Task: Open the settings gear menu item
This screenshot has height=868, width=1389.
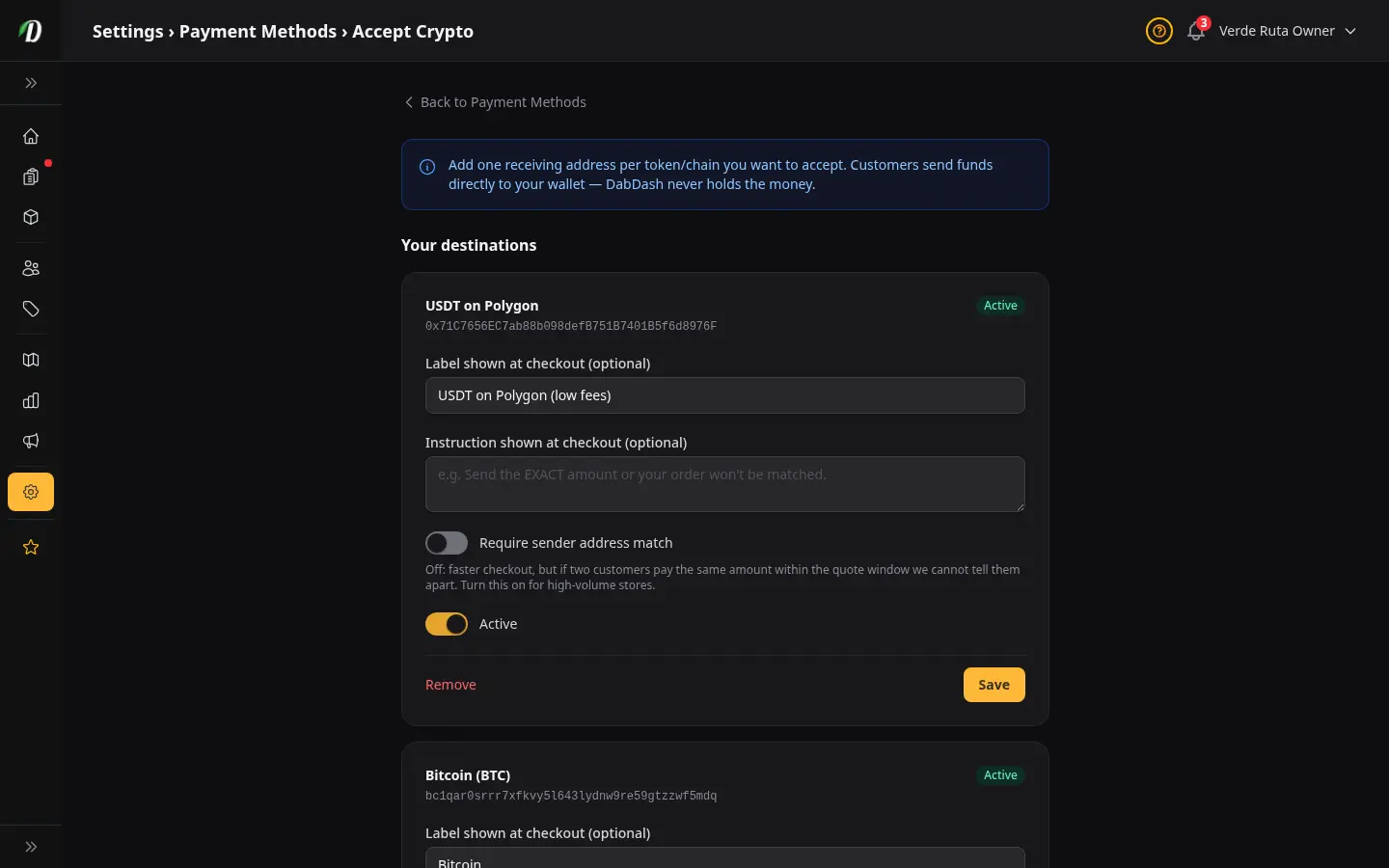Action: [31, 492]
